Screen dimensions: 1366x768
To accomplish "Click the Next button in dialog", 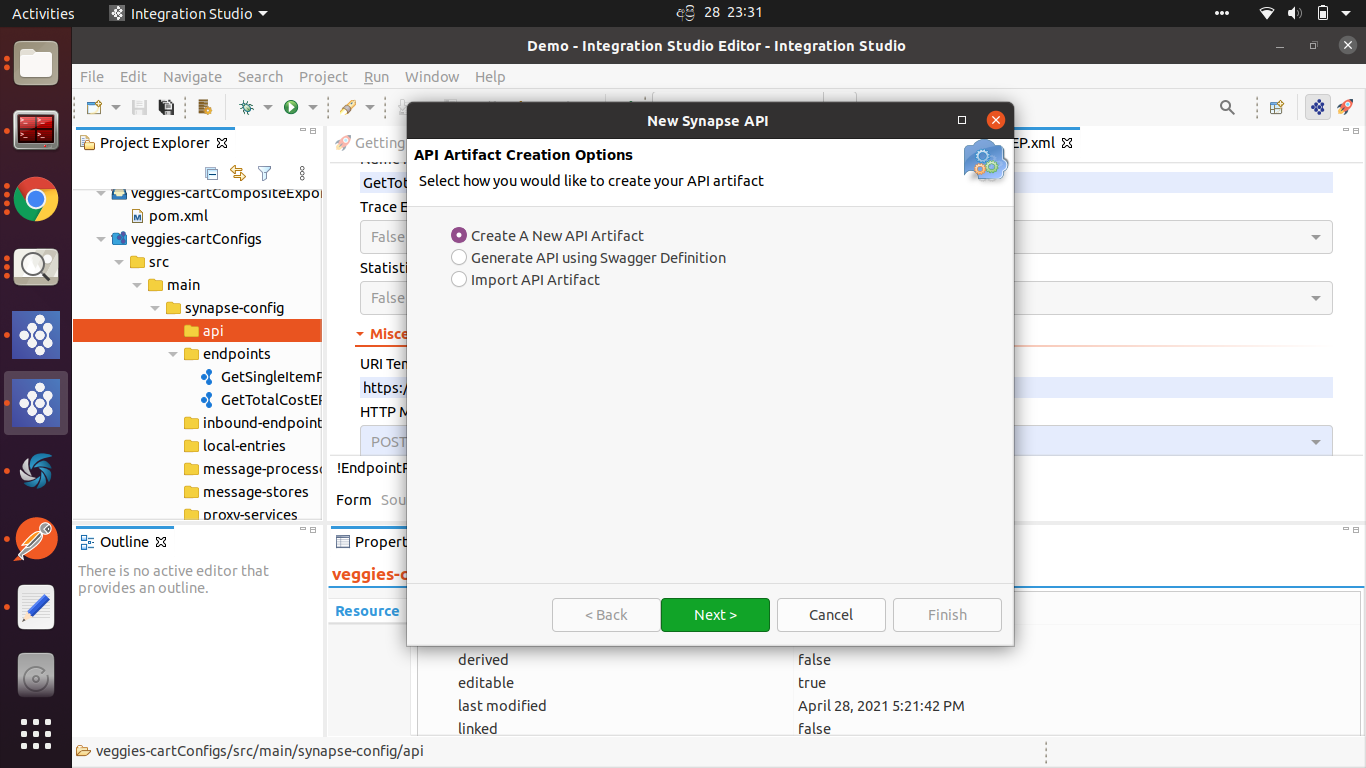I will [x=715, y=615].
